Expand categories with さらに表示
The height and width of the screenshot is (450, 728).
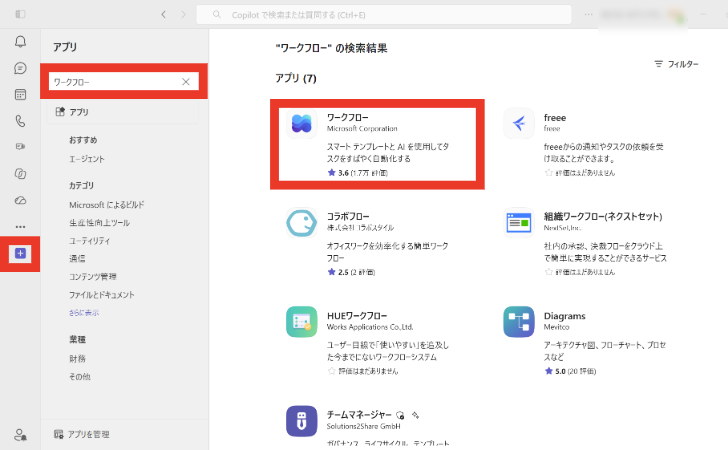pos(84,313)
